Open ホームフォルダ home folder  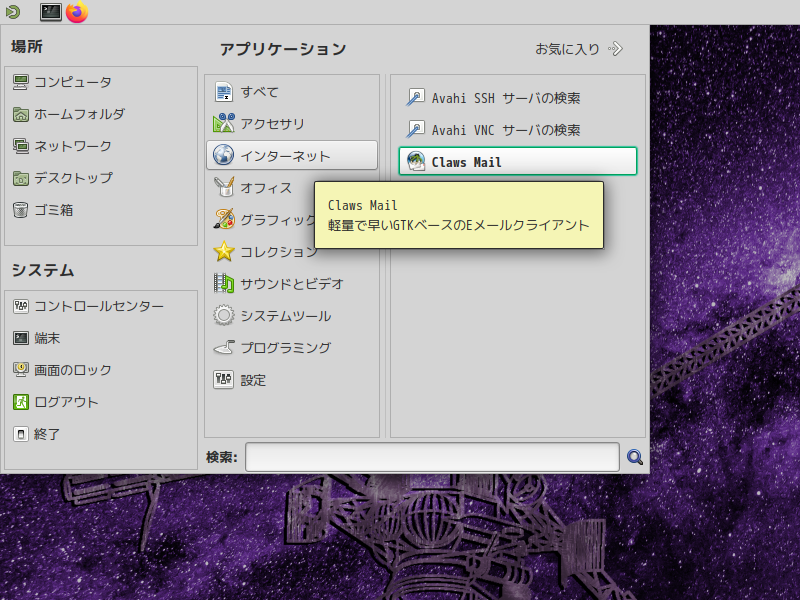tap(101, 114)
